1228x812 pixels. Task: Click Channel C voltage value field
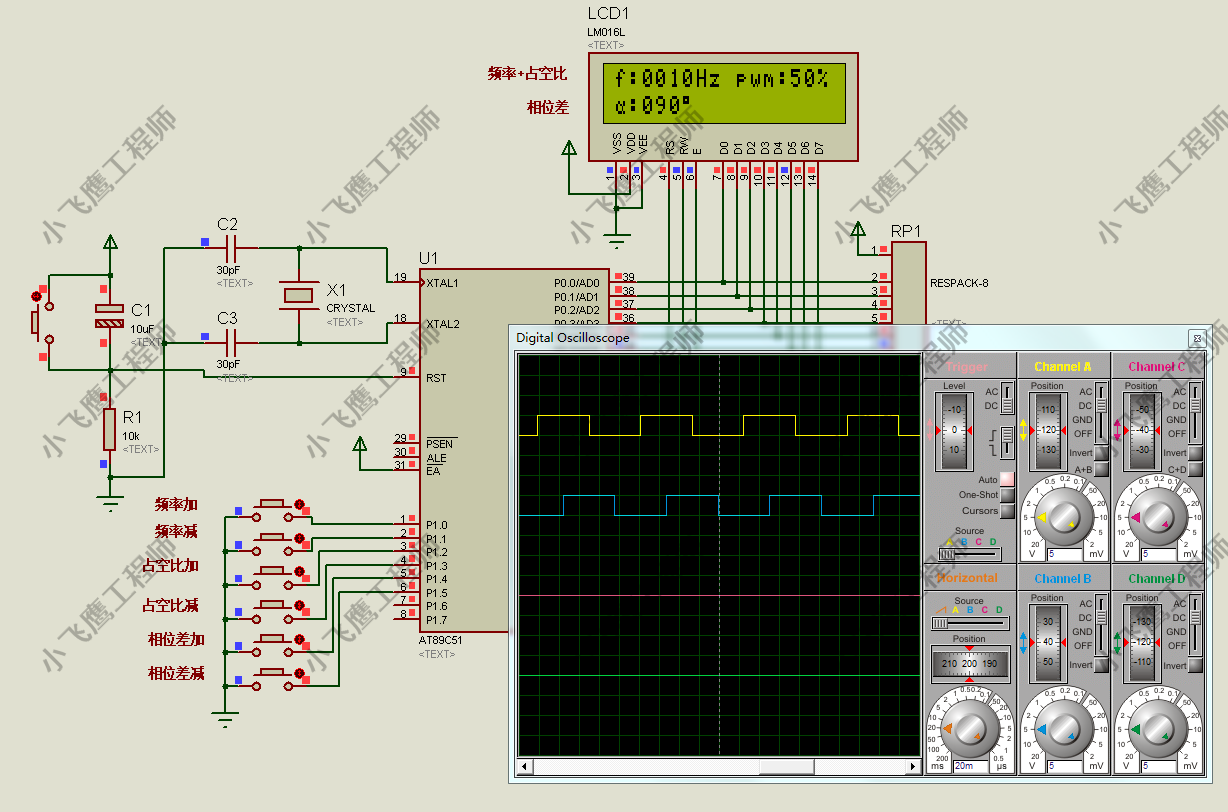click(x=1161, y=553)
